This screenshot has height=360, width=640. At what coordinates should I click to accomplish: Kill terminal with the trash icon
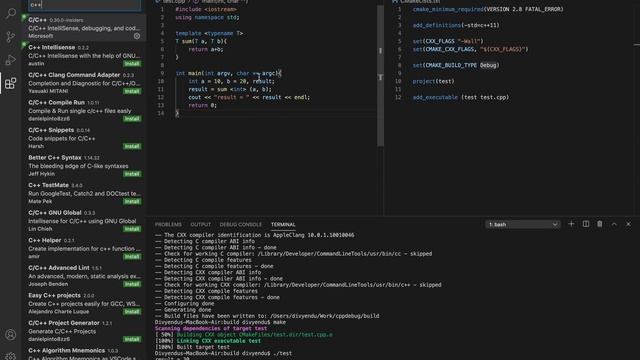(600, 224)
